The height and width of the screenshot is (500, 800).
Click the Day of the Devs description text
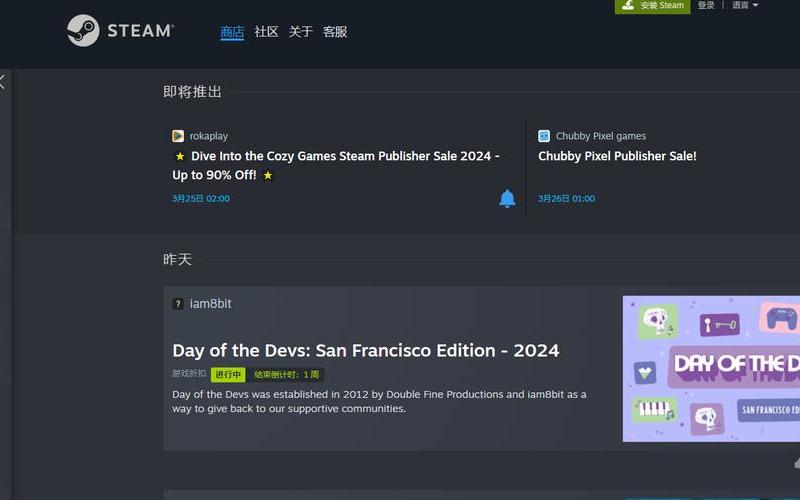click(x=379, y=402)
